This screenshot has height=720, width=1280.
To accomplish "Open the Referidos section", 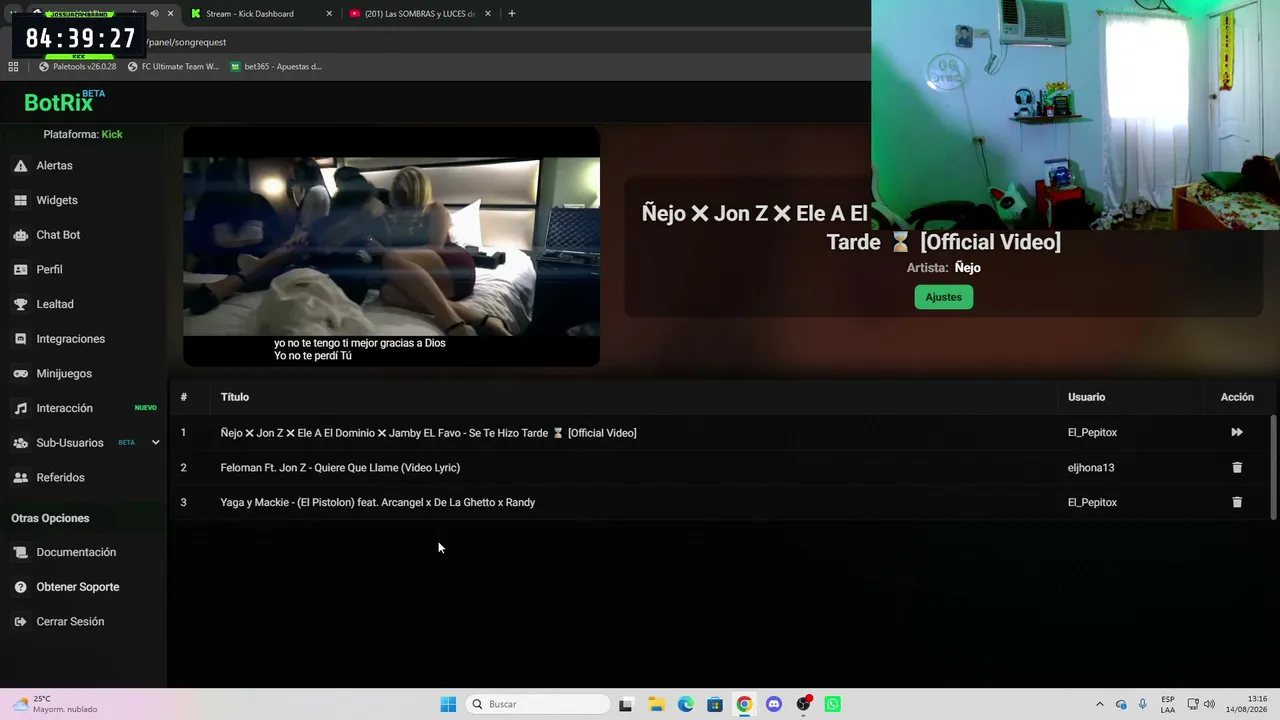I will [61, 478].
